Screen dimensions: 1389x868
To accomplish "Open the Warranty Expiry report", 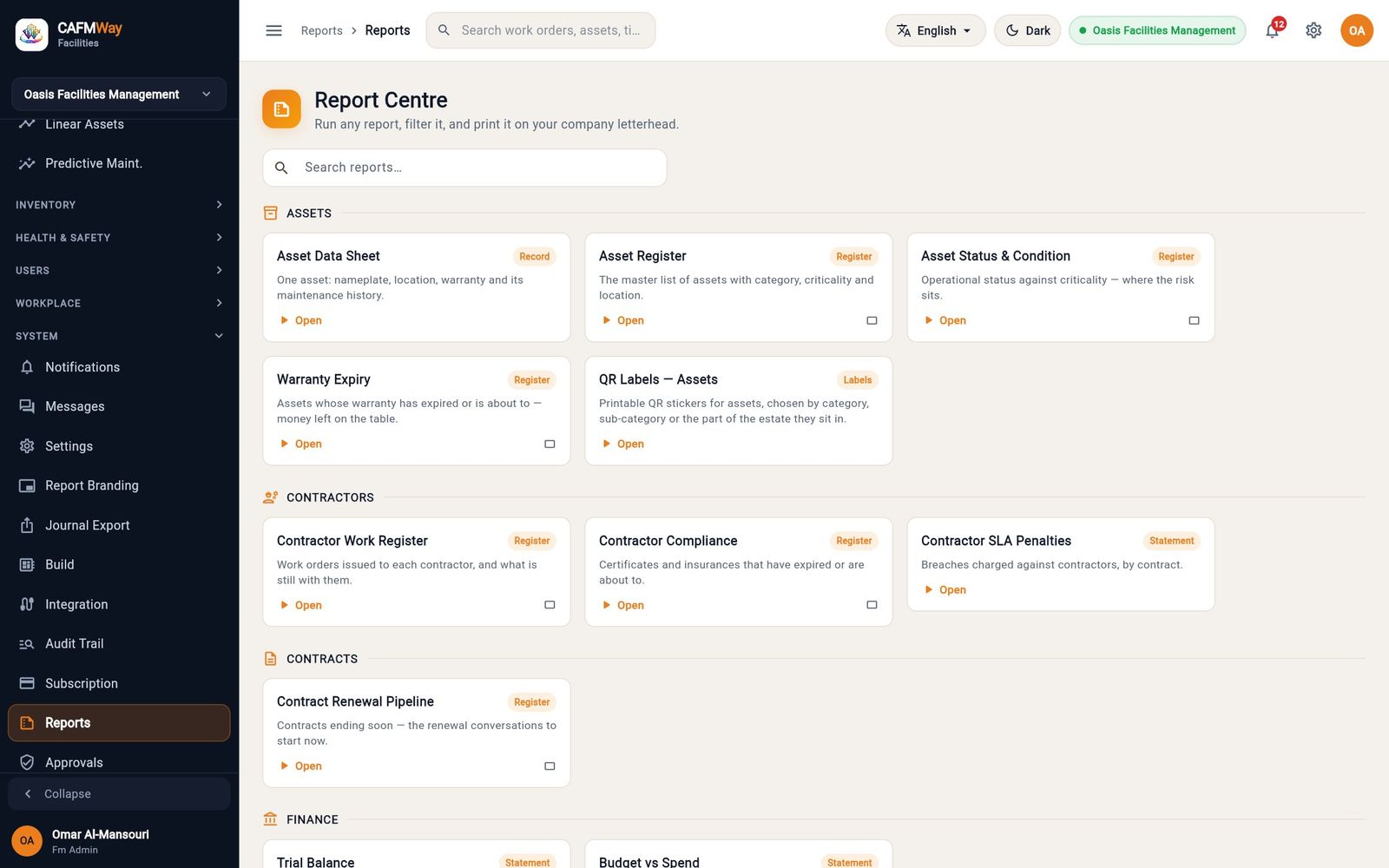I will tap(300, 444).
